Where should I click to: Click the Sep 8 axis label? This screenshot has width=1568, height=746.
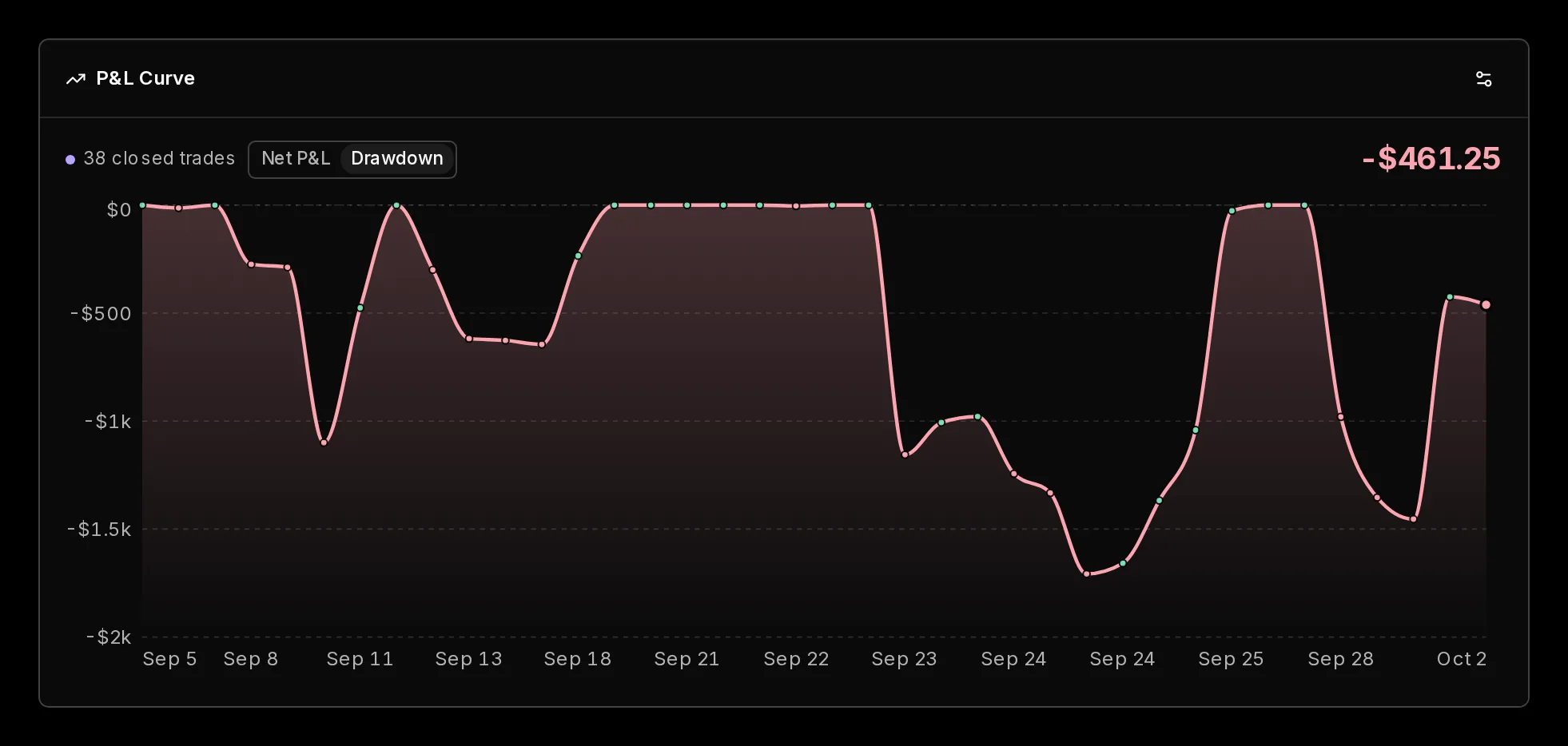point(251,659)
